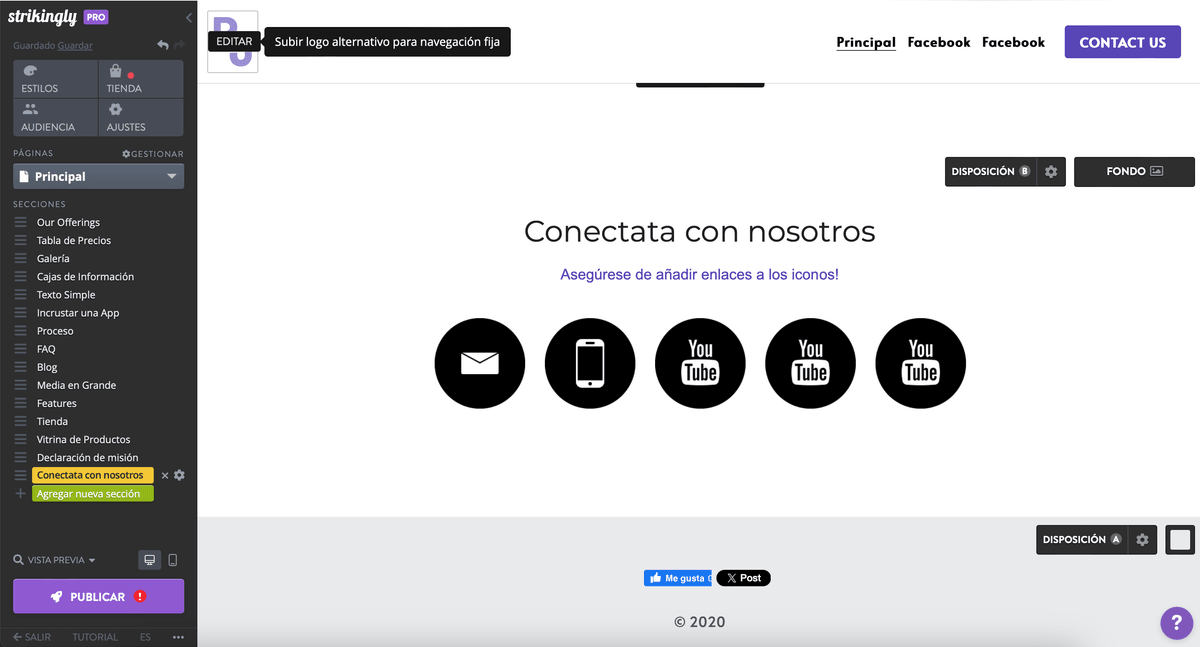This screenshot has width=1200, height=647.
Task: Open gear settings next to Disposición A
Action: pos(1143,540)
